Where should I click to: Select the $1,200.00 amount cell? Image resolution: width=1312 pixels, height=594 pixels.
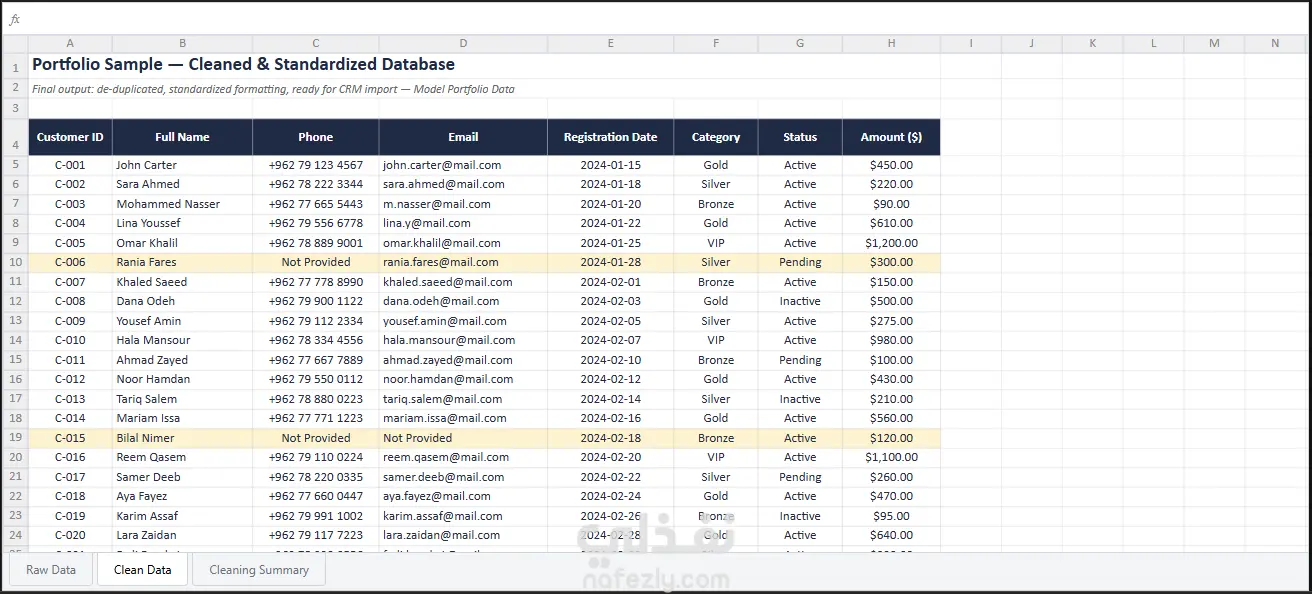[x=891, y=243]
